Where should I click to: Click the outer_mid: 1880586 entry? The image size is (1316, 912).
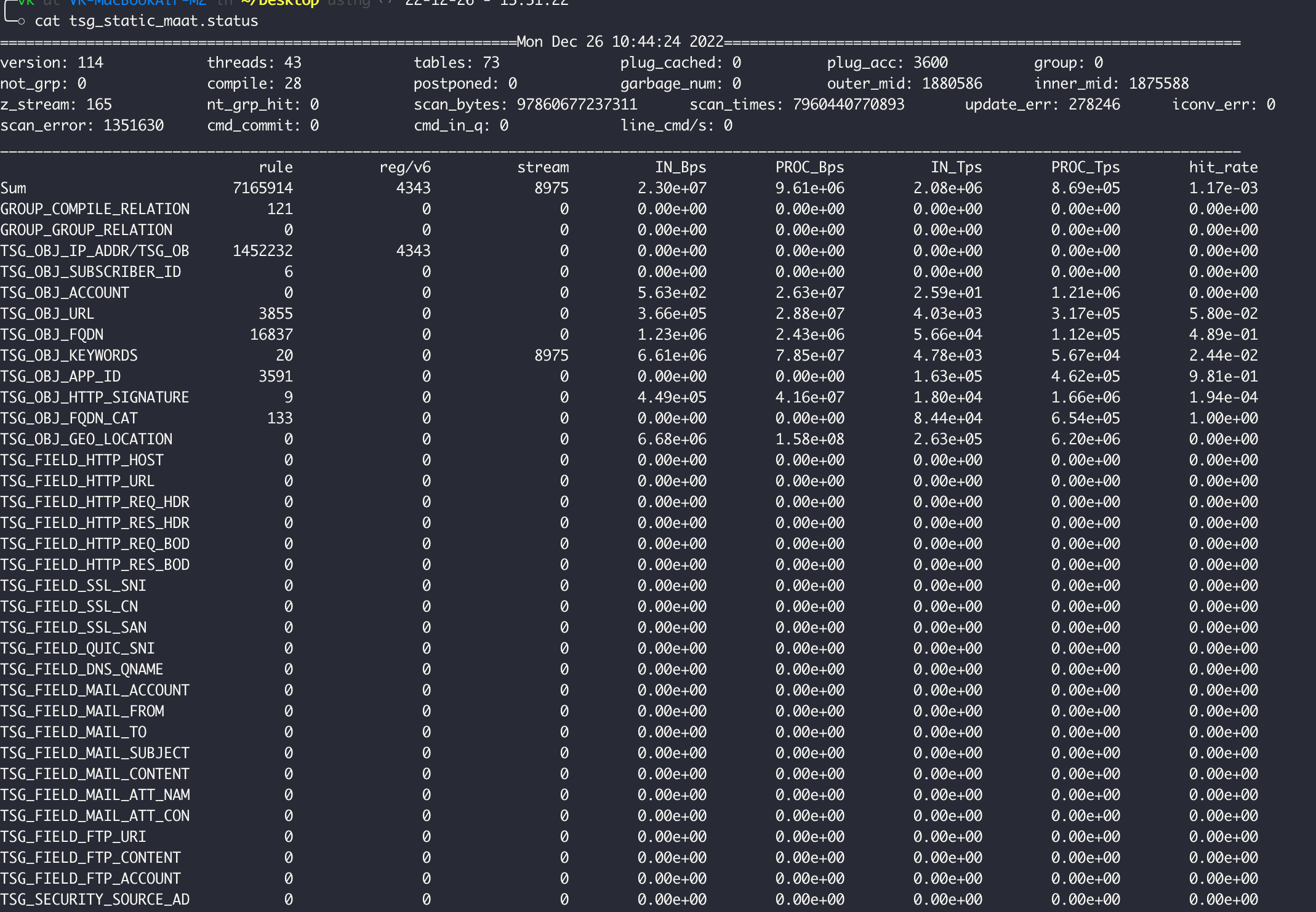click(904, 84)
